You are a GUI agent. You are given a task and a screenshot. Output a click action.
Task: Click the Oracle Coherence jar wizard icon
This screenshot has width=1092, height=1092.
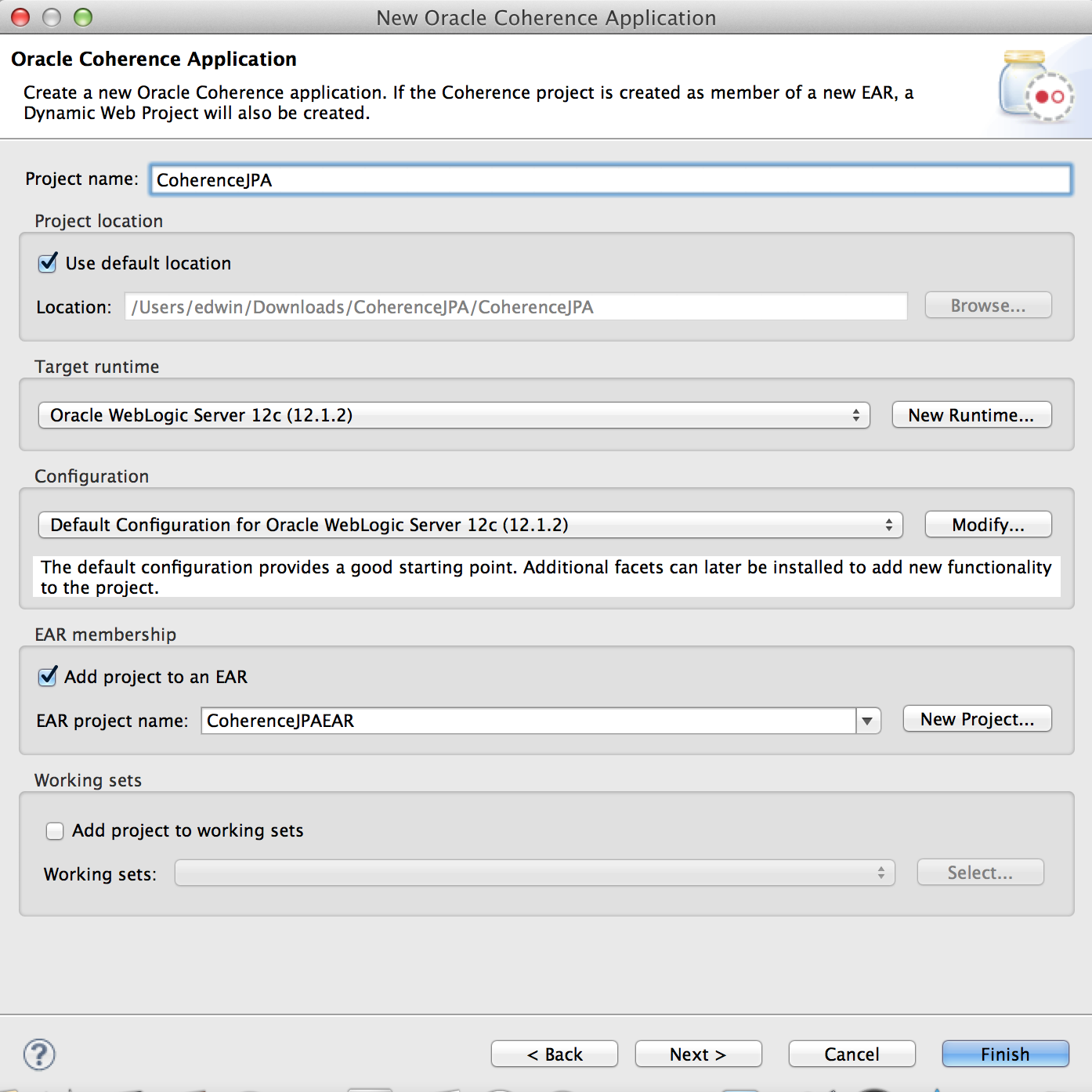click(x=1036, y=86)
